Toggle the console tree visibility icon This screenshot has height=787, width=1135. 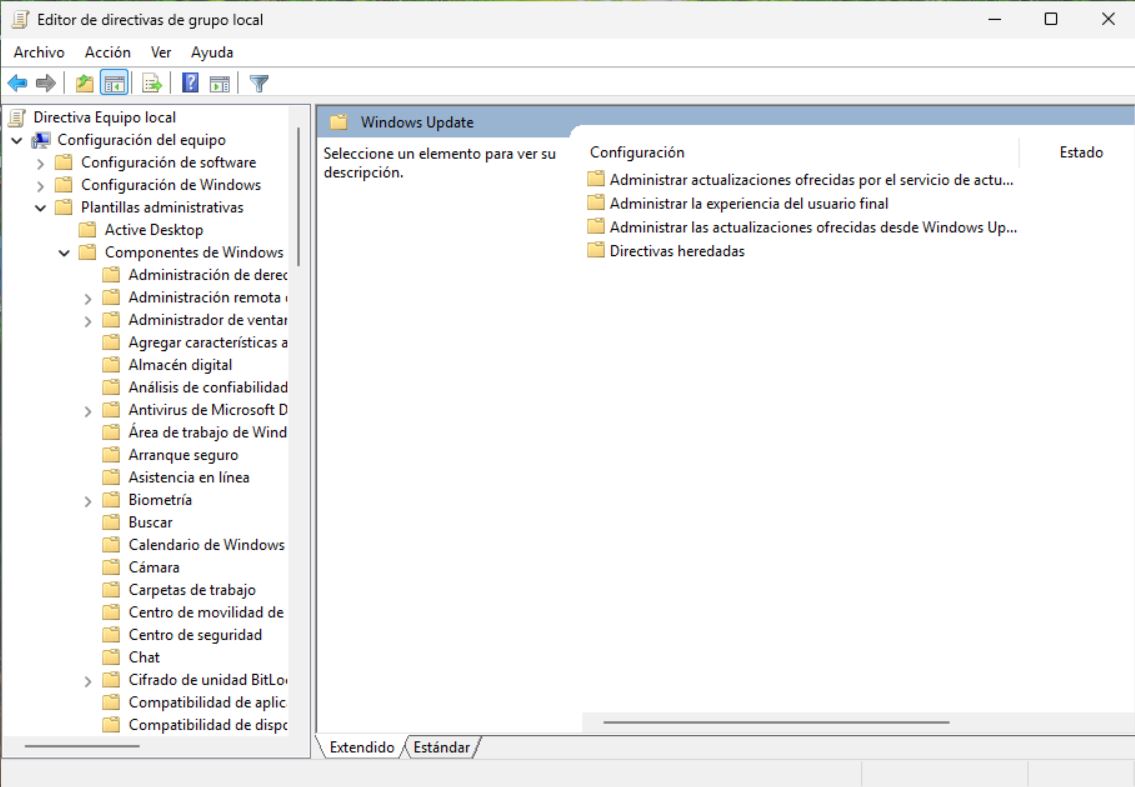[113, 82]
